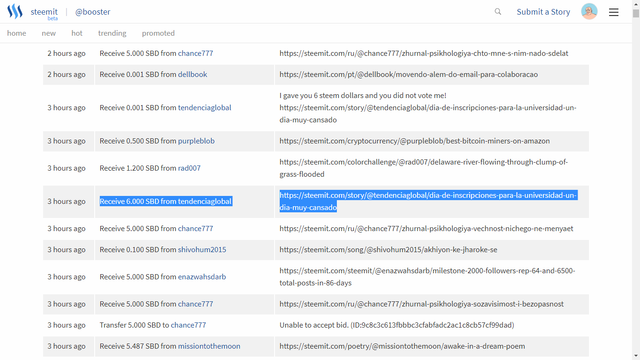
Task: Open tendenciaglobal link in 0.001 SBD row
Action: [204, 107]
